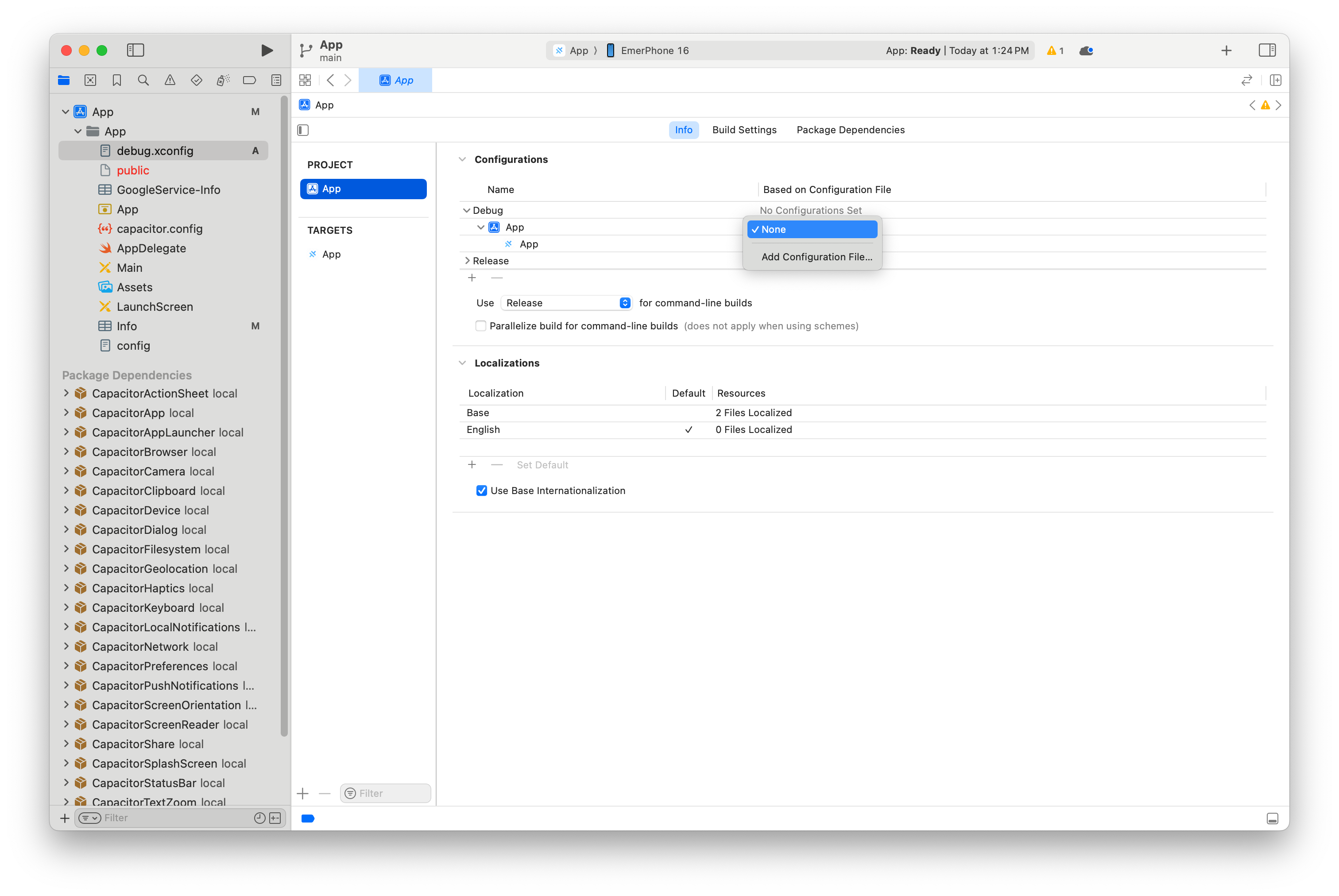Screen dimensions: 1339x896
Task: Toggle the right inspector panel icon
Action: click(1266, 50)
